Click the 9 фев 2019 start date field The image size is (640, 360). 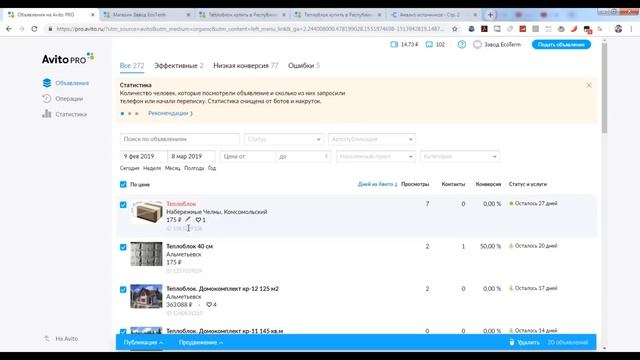(143, 156)
